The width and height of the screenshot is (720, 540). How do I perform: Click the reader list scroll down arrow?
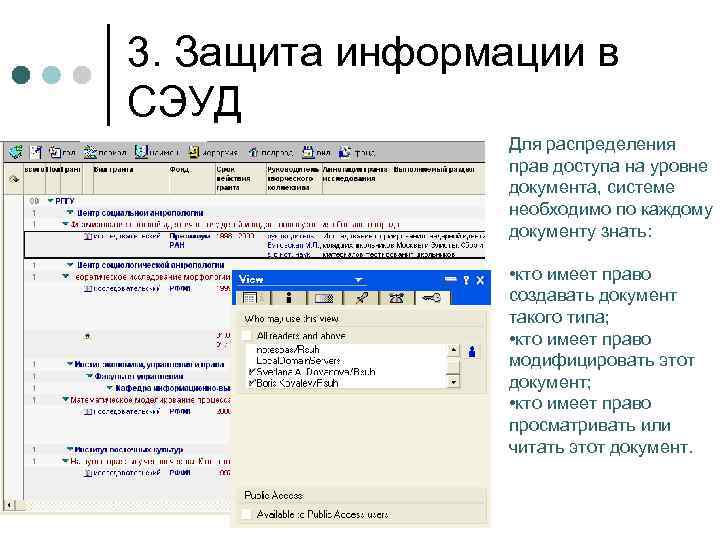(453, 382)
